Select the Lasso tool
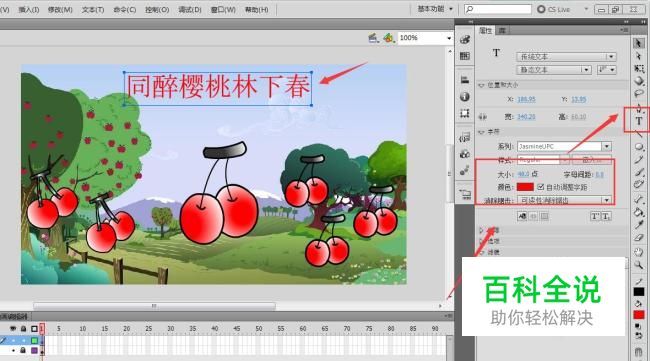 pos(639,93)
